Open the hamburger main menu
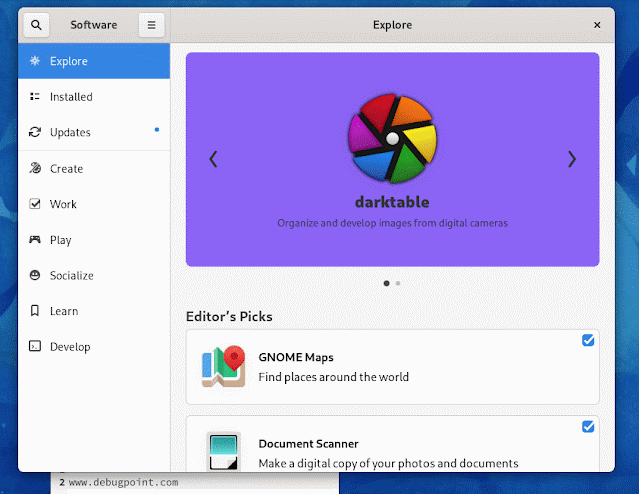 click(x=151, y=25)
